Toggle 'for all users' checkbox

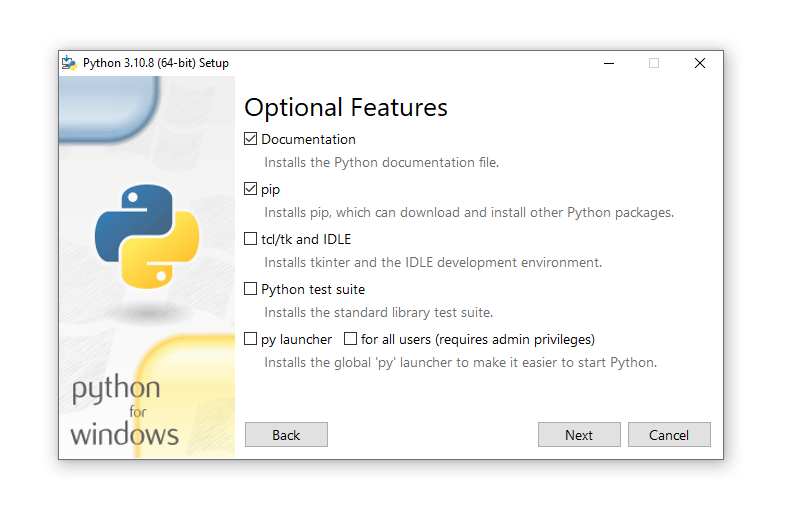[351, 339]
